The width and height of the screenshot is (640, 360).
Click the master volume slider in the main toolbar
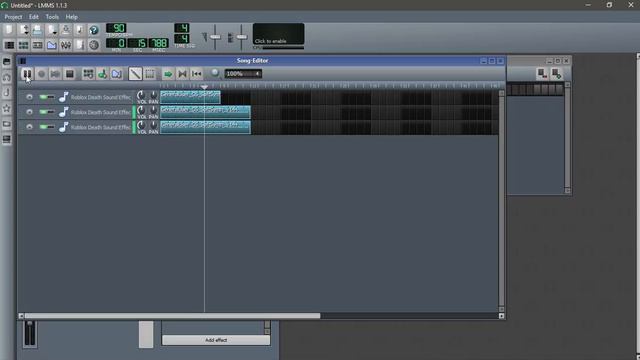coord(215,37)
